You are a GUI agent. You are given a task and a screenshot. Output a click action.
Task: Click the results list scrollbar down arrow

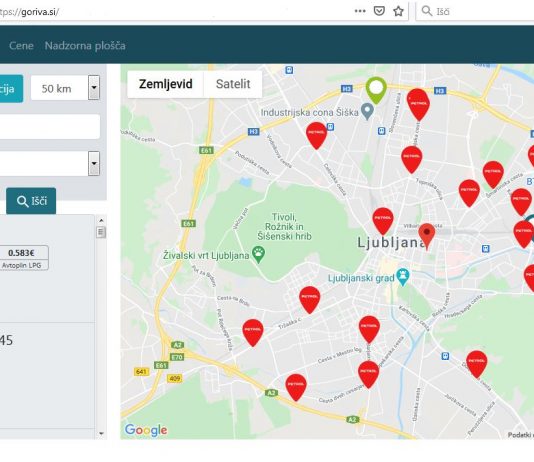point(101,433)
